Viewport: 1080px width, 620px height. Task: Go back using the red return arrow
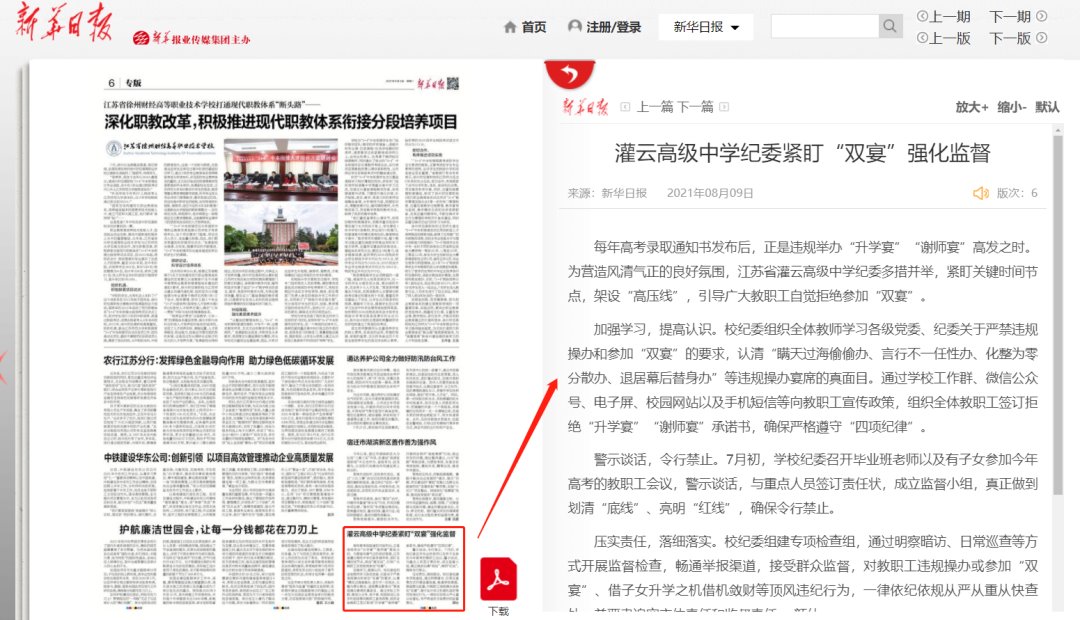pos(569,74)
